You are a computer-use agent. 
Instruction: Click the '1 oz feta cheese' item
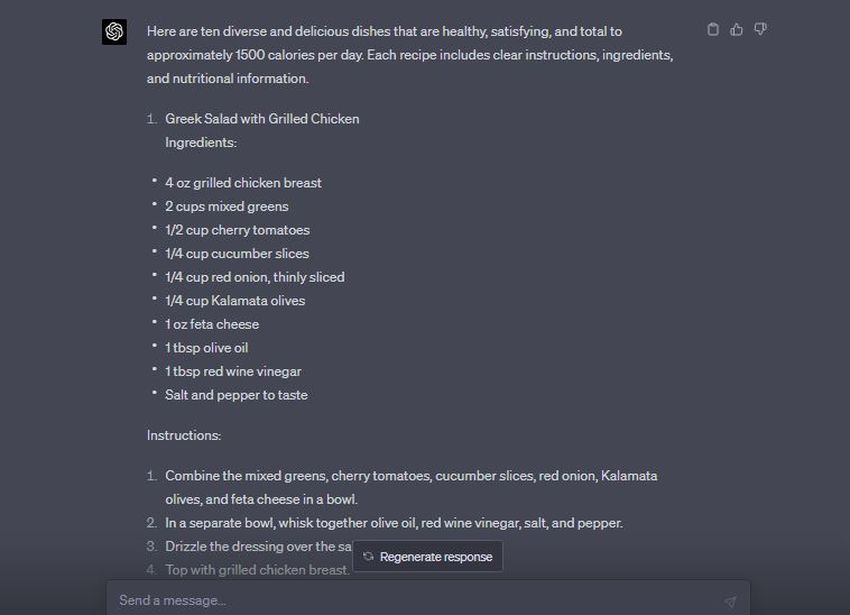(212, 324)
